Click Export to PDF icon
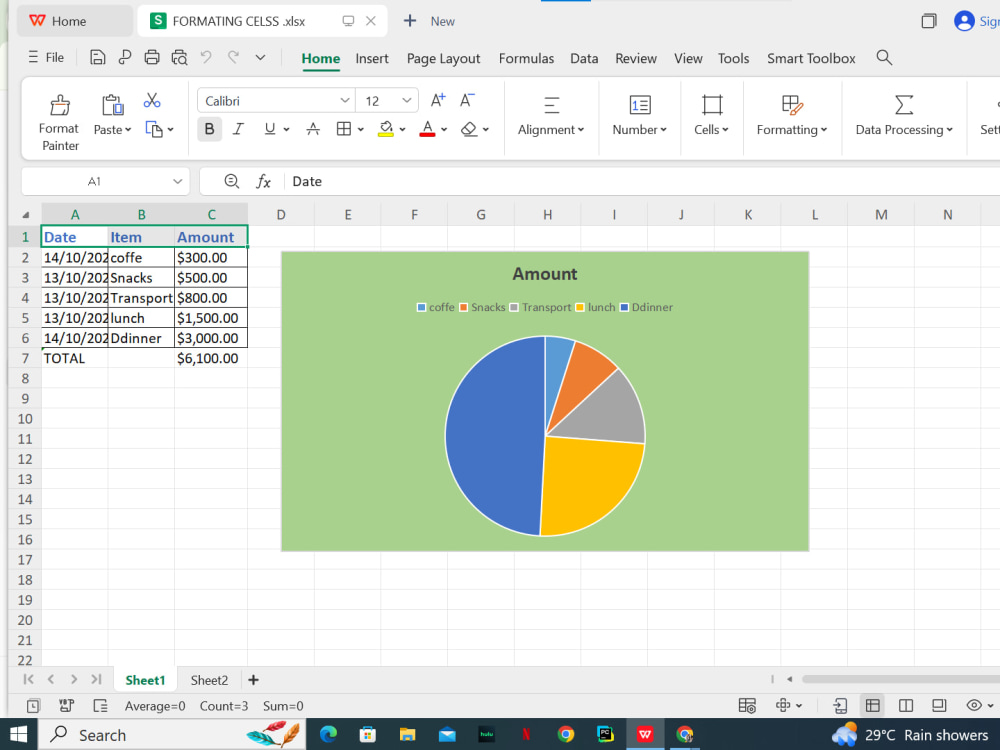Image resolution: width=1000 pixels, height=750 pixels. [x=125, y=57]
